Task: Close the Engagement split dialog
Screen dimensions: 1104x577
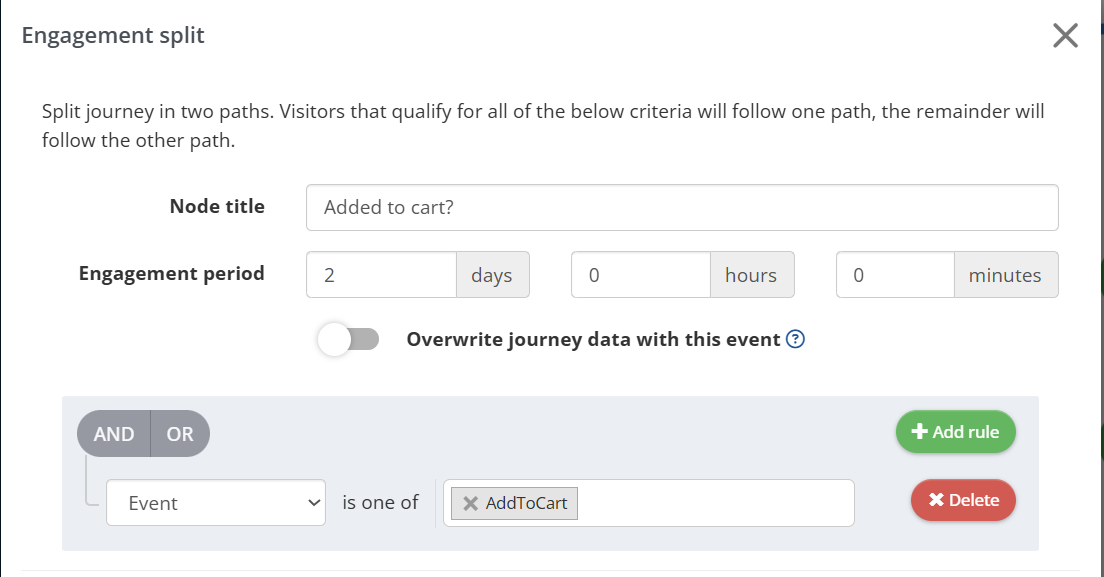Action: click(x=1065, y=35)
